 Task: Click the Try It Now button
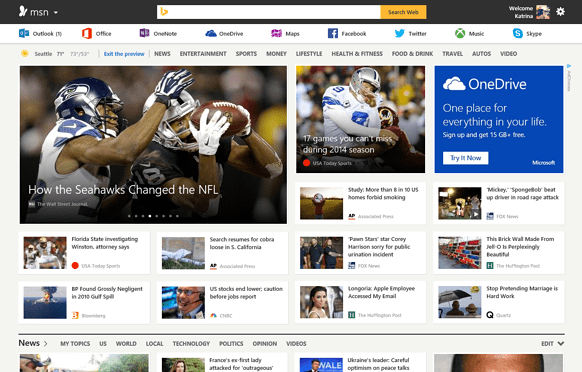point(465,158)
